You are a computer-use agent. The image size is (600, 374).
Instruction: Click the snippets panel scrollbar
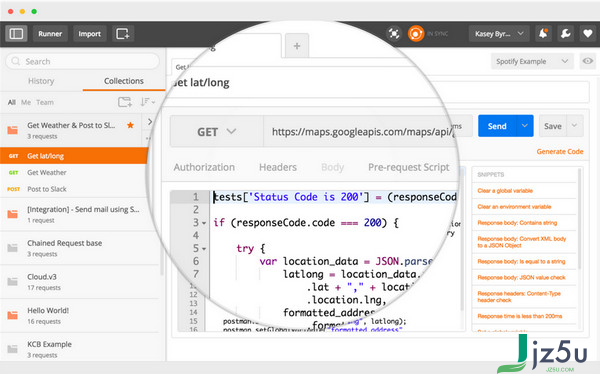[579, 218]
